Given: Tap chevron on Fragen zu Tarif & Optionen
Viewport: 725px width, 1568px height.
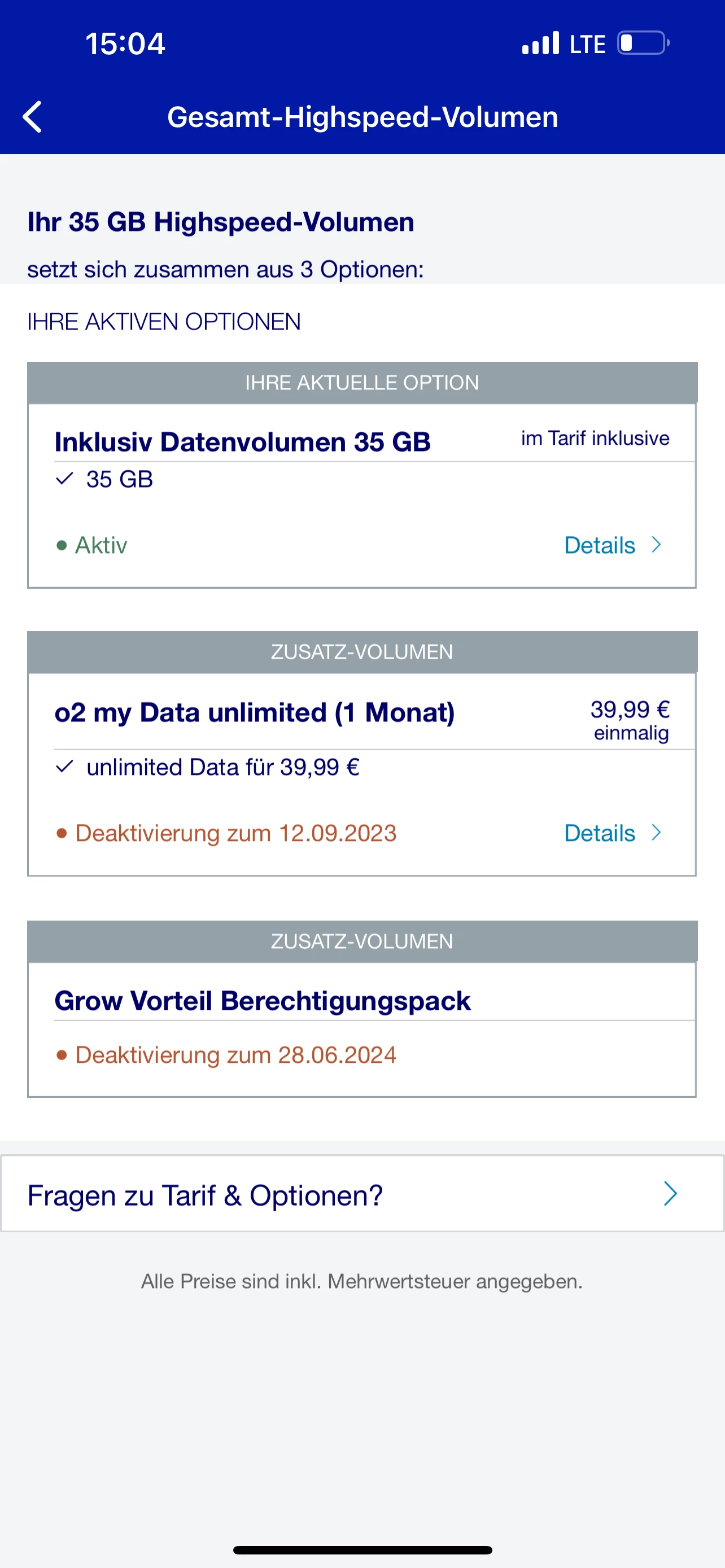Looking at the screenshot, I should [670, 1194].
